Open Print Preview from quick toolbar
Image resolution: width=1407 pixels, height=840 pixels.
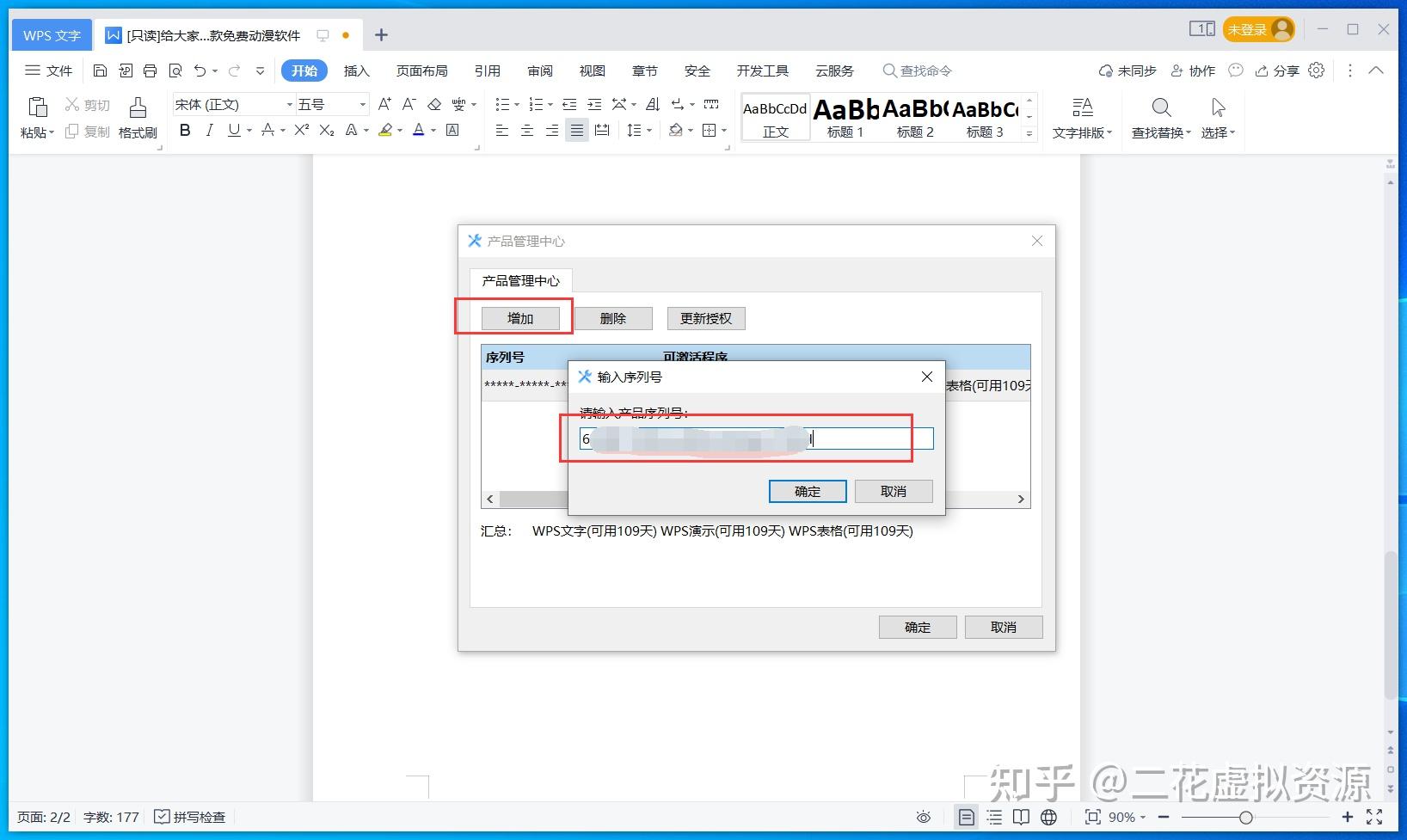(x=175, y=71)
